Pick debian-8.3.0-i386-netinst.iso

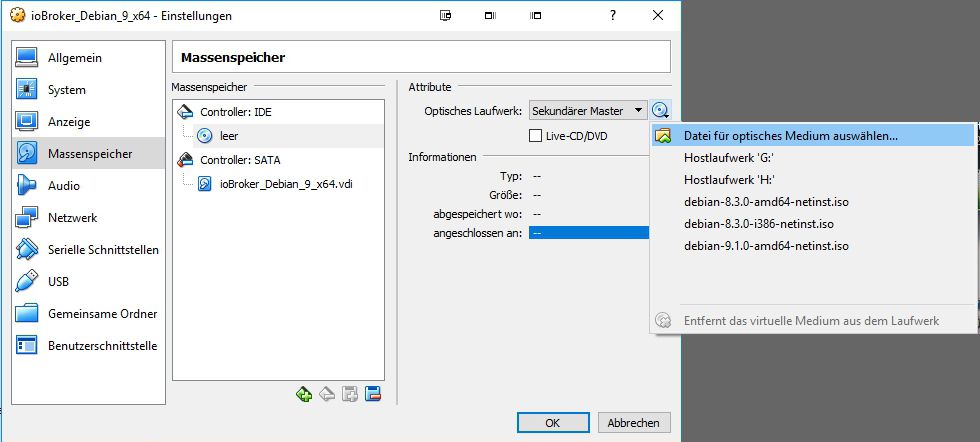(813, 224)
